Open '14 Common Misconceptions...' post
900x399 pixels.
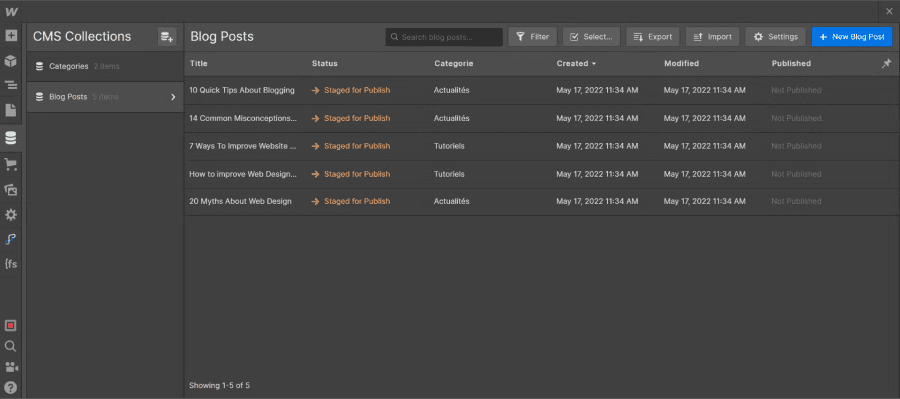[243, 118]
